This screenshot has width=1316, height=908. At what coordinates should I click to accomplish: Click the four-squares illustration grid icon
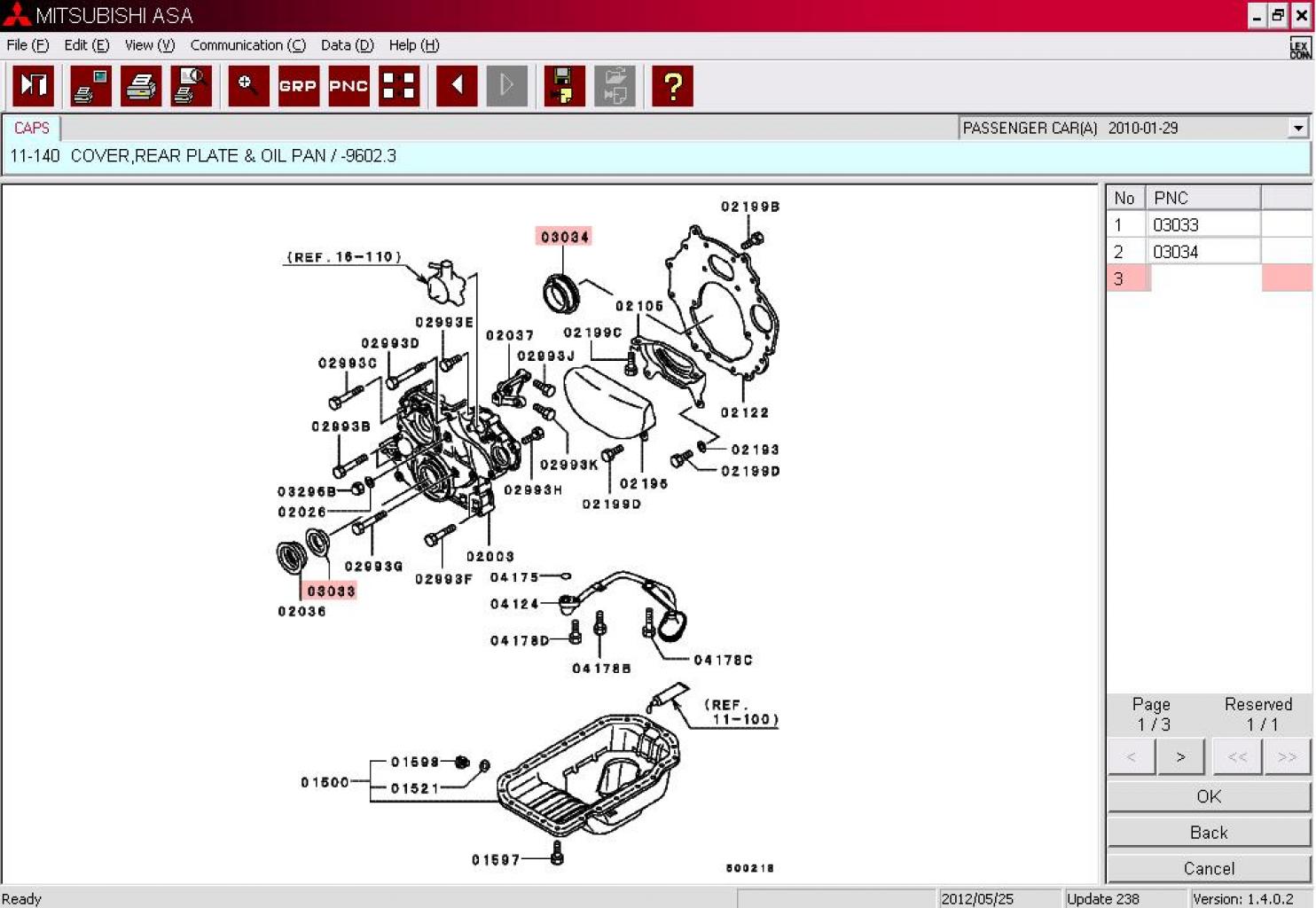point(398,86)
